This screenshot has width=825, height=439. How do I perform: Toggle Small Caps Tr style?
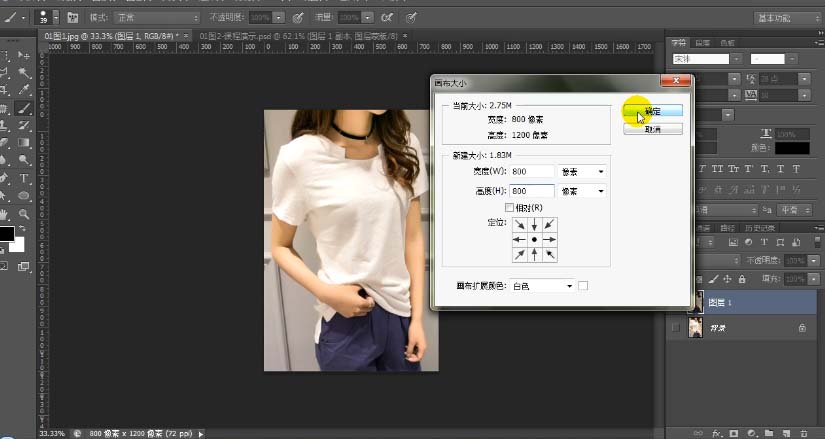pos(733,169)
